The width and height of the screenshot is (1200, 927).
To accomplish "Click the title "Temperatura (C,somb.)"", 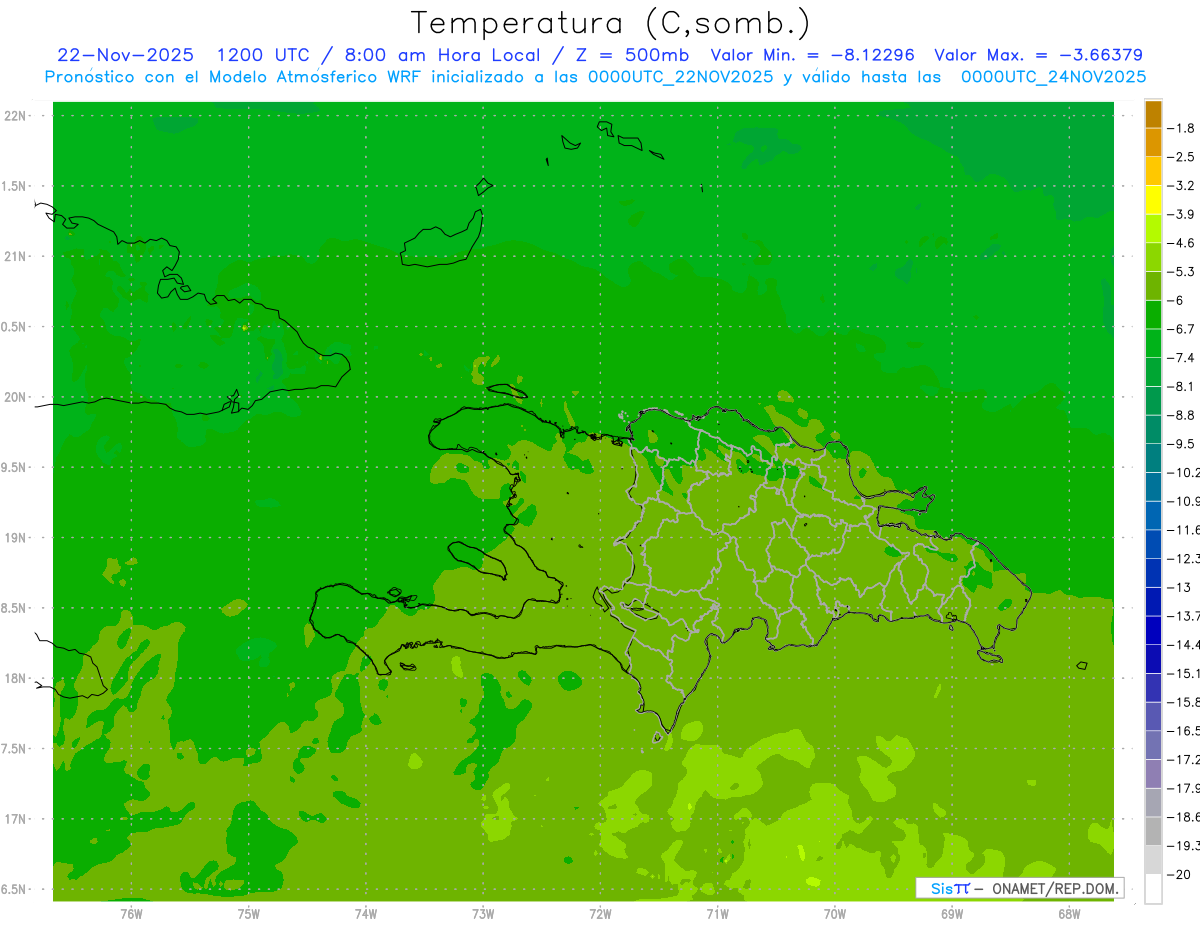I will pos(611,23).
